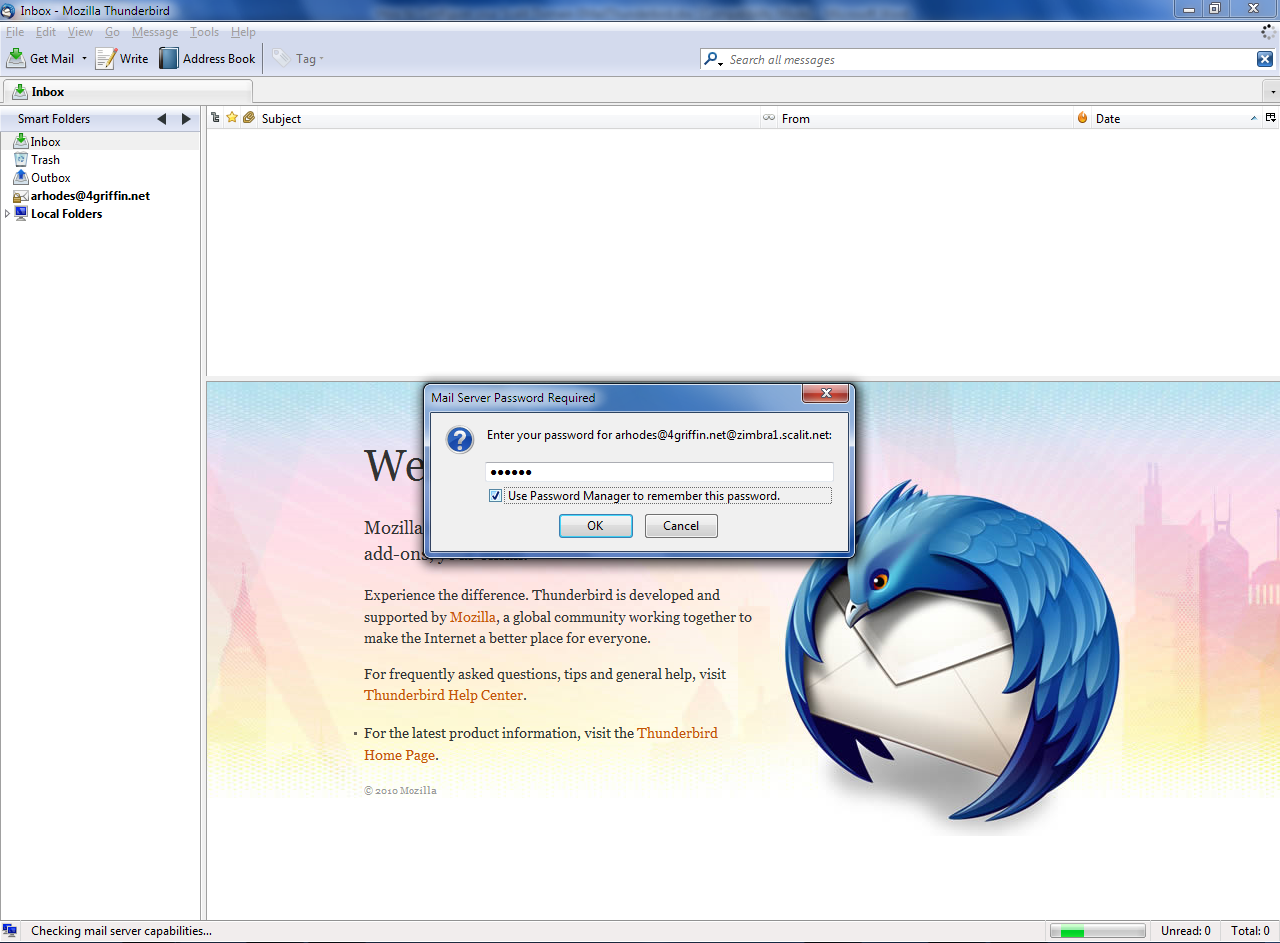Click Cancel in the password dialog
1280x943 pixels.
681,526
